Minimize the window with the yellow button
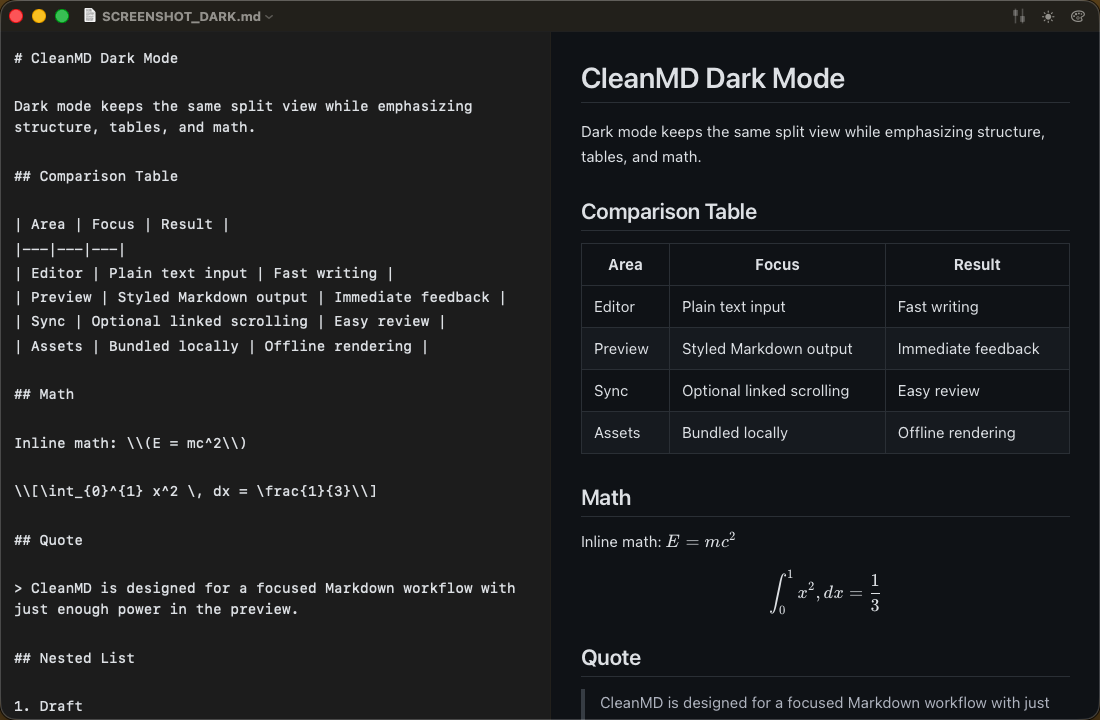The image size is (1100, 720). point(39,16)
